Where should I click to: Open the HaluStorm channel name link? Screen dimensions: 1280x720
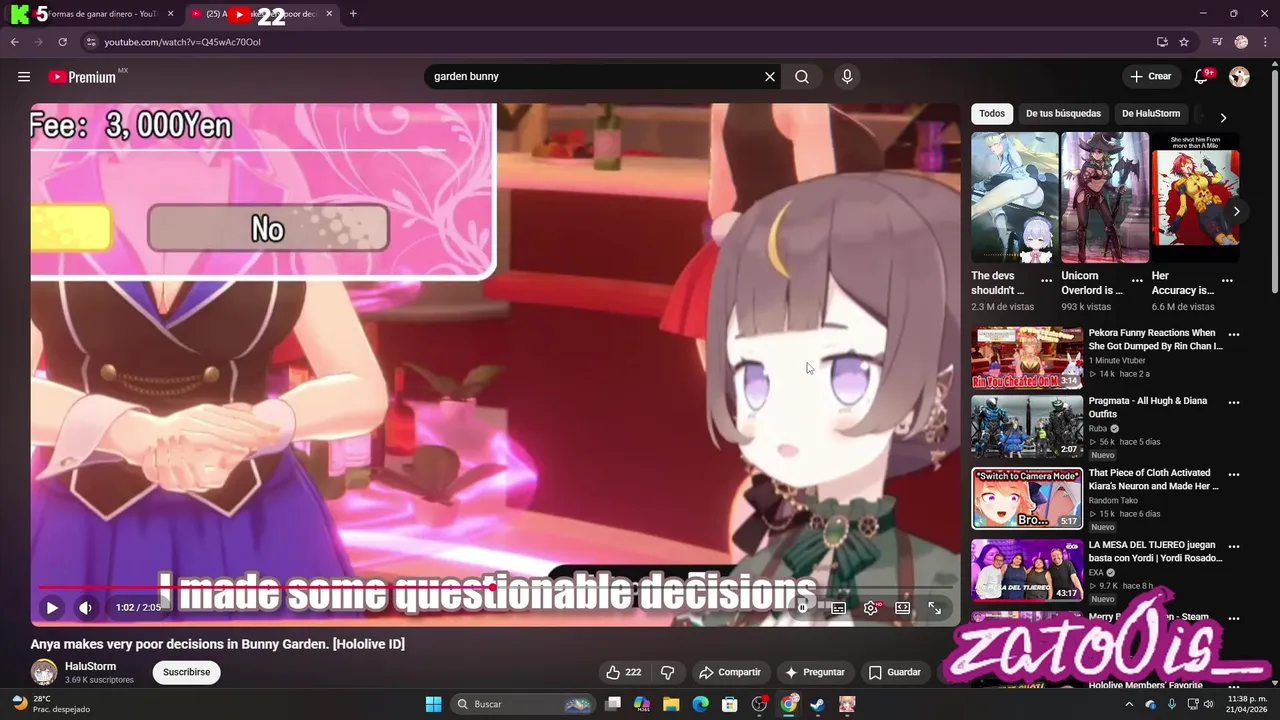90,666
